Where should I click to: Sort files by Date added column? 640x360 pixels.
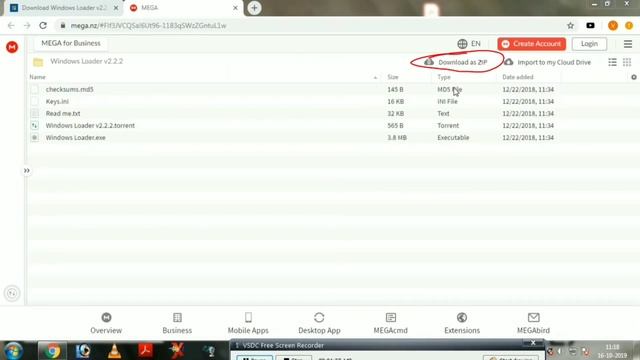click(x=518, y=77)
